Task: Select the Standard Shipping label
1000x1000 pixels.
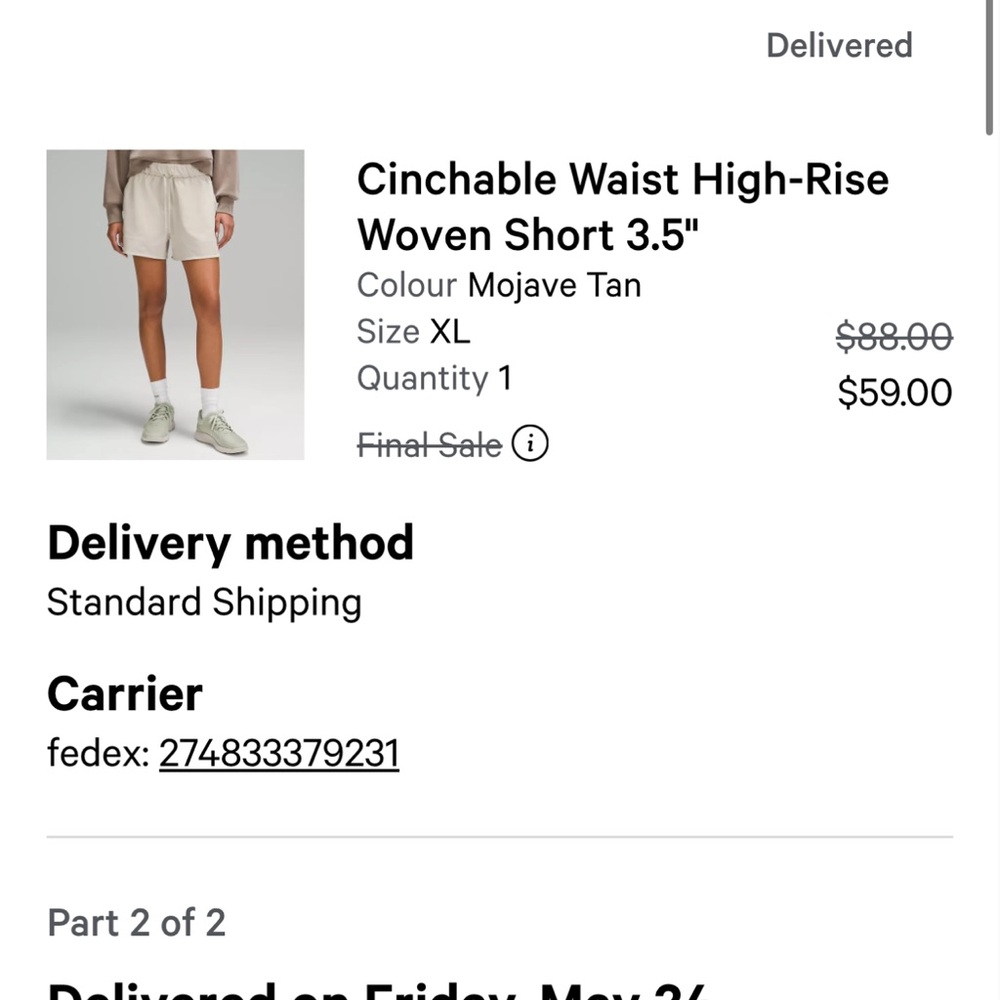Action: tap(204, 602)
